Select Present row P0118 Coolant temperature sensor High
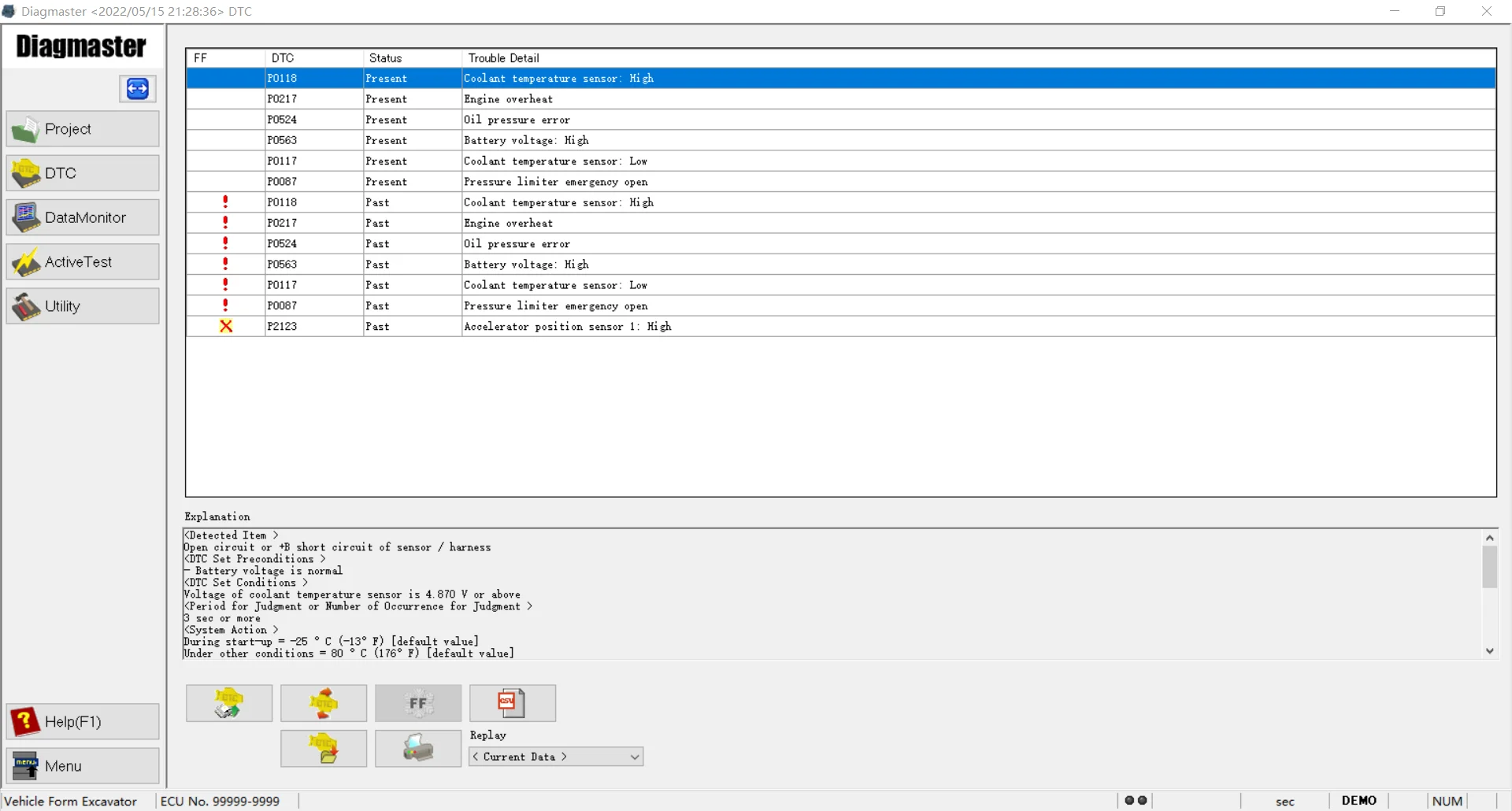Image resolution: width=1512 pixels, height=811 pixels. coord(841,78)
